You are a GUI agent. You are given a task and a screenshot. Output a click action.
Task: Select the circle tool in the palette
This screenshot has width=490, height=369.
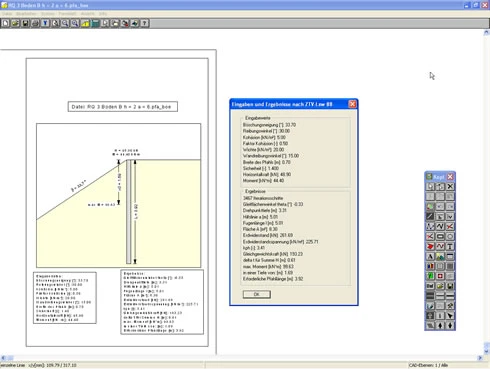click(450, 236)
